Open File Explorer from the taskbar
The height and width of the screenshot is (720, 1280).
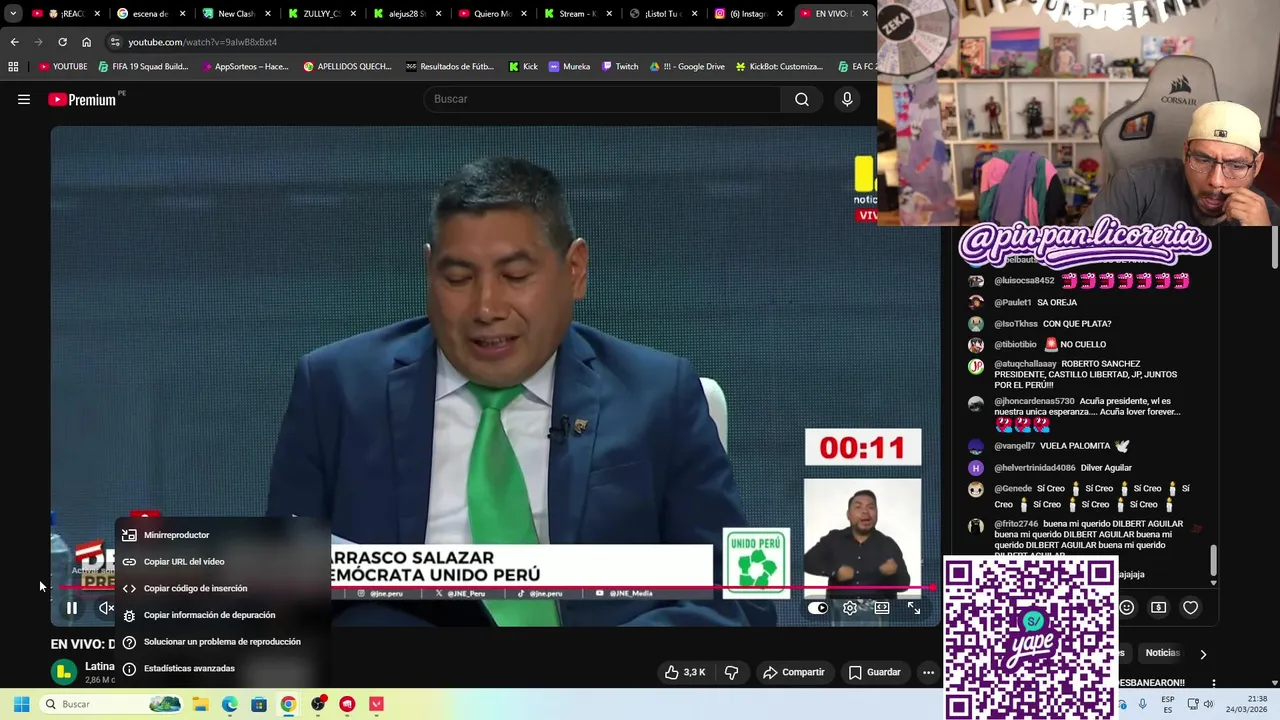(x=200, y=704)
